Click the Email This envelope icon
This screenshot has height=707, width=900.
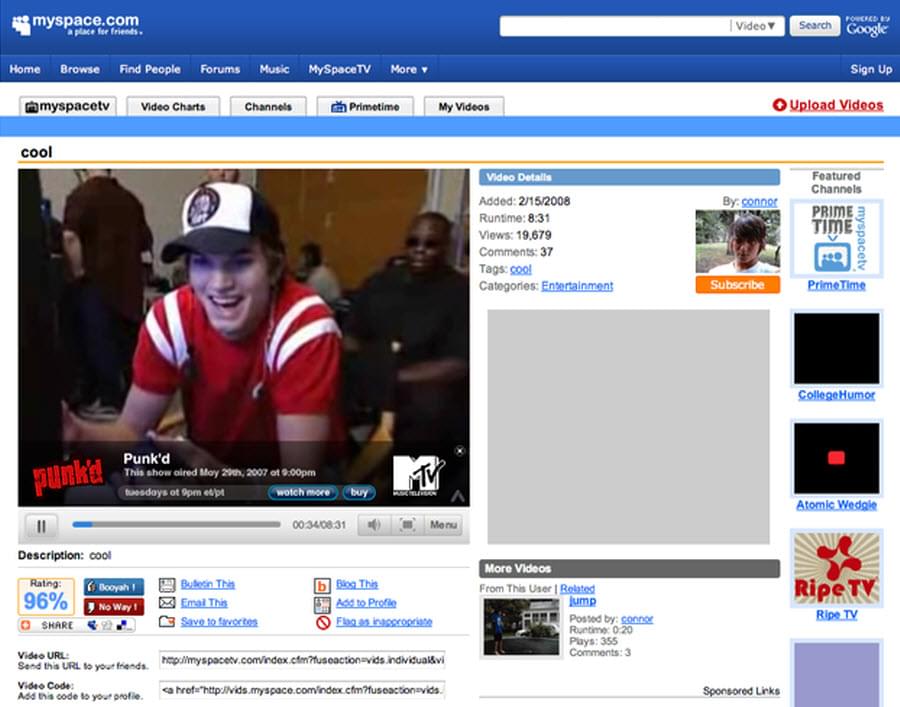pos(167,603)
